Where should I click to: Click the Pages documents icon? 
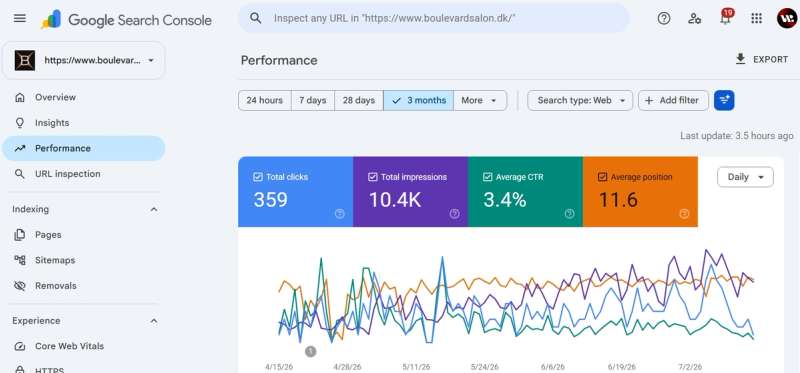click(20, 235)
